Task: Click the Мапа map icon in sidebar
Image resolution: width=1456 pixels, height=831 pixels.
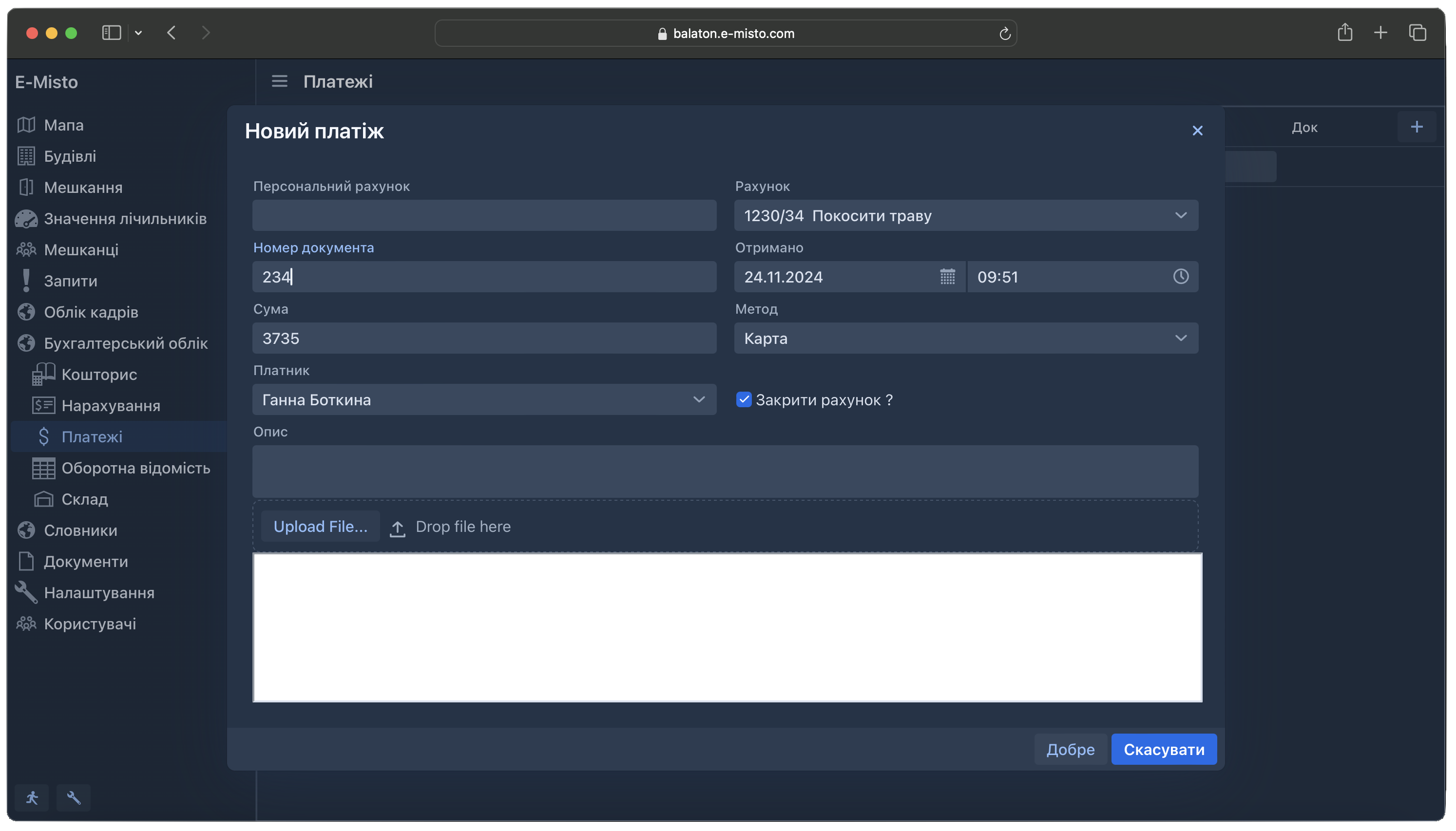Action: [x=26, y=125]
